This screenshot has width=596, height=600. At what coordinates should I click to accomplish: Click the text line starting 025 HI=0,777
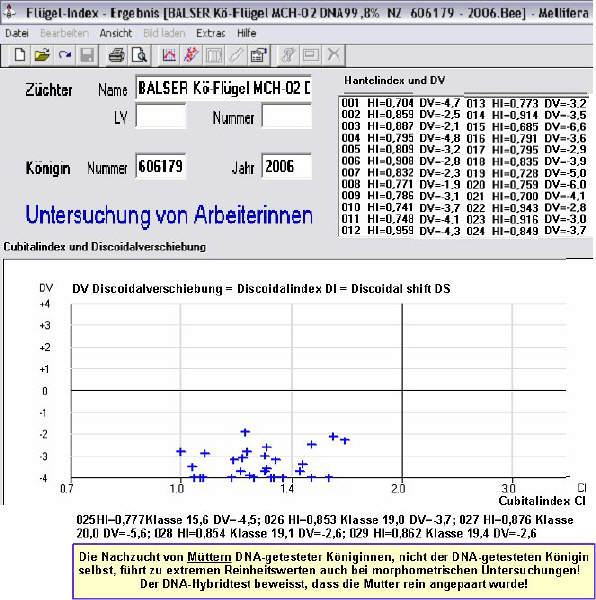325,520
